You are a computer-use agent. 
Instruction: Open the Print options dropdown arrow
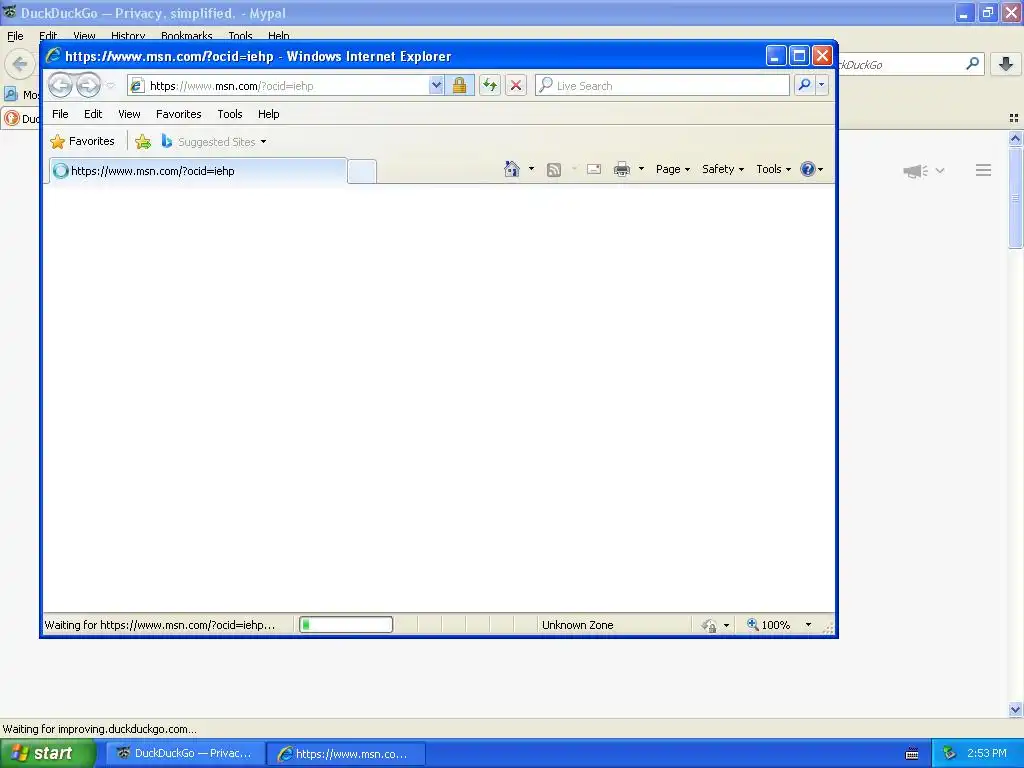point(641,169)
